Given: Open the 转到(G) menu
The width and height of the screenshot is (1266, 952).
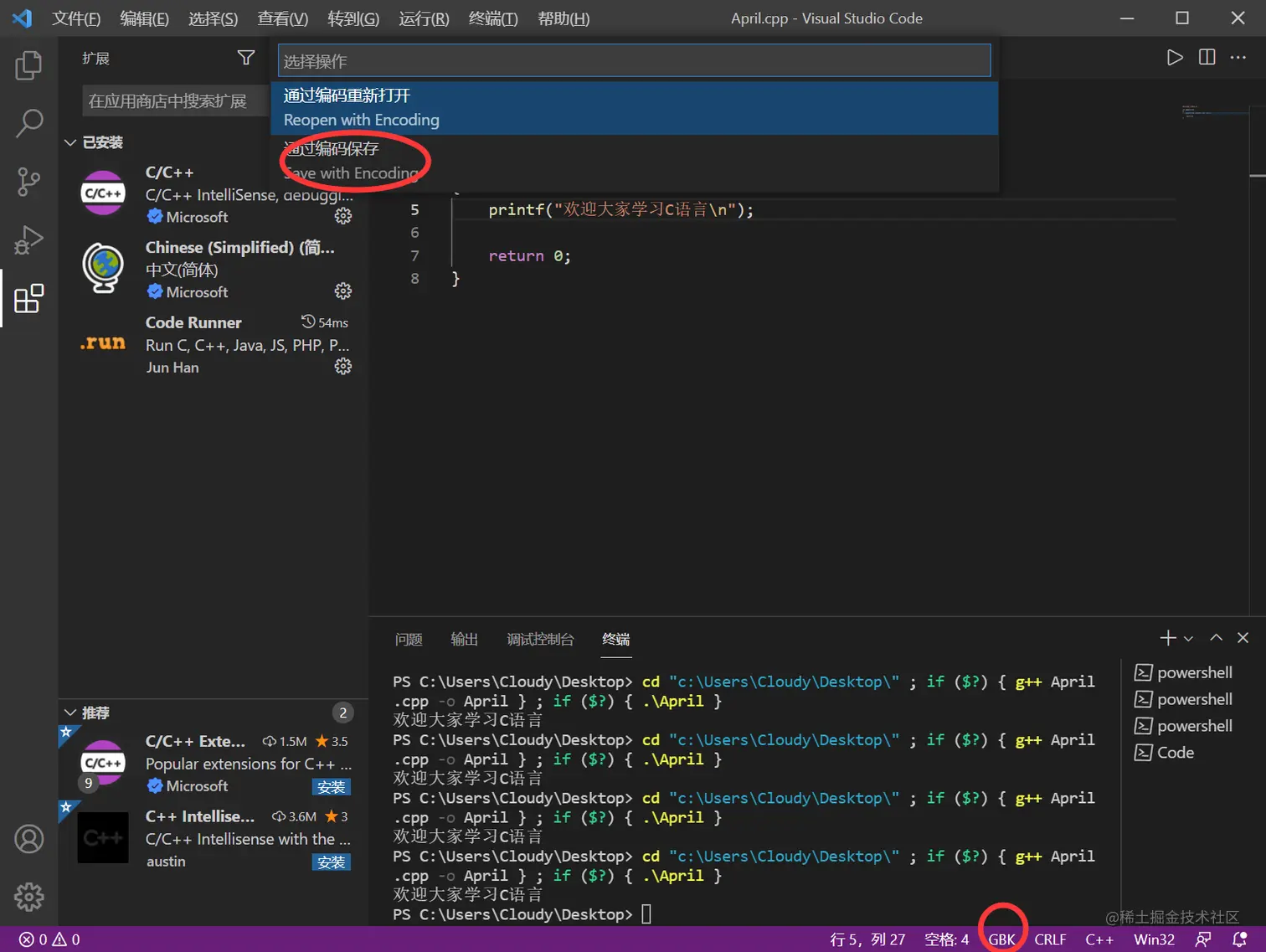Looking at the screenshot, I should point(353,18).
